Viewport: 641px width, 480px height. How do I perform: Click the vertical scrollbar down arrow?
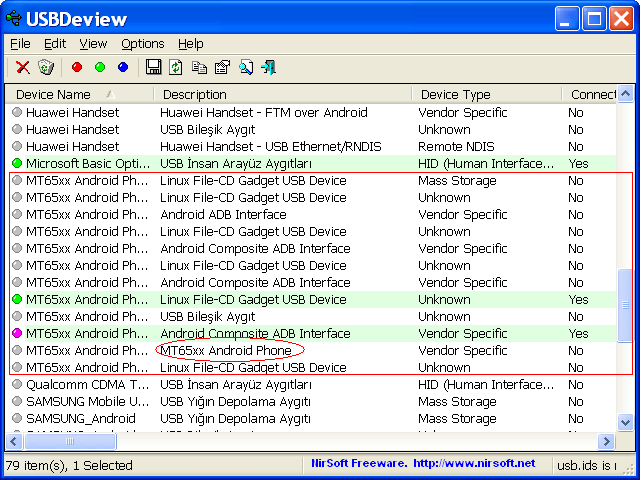click(x=625, y=423)
